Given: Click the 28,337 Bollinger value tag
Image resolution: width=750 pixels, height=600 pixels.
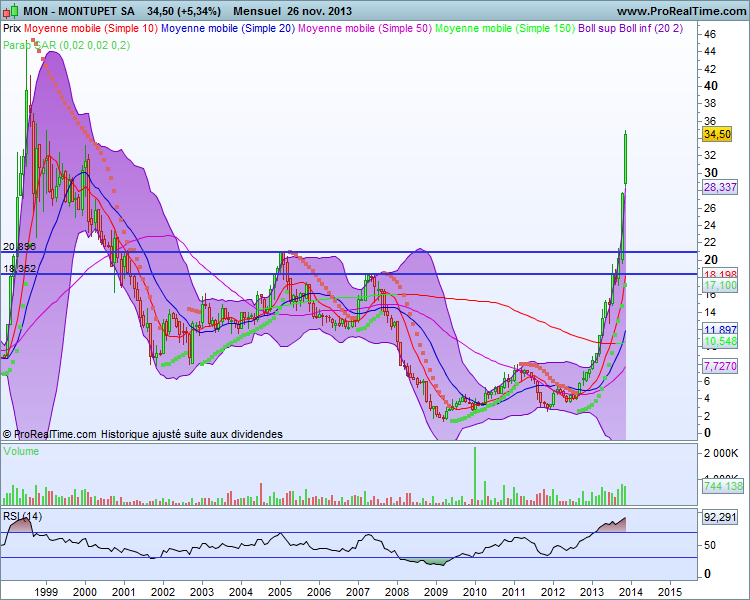Looking at the screenshot, I should click(x=720, y=187).
